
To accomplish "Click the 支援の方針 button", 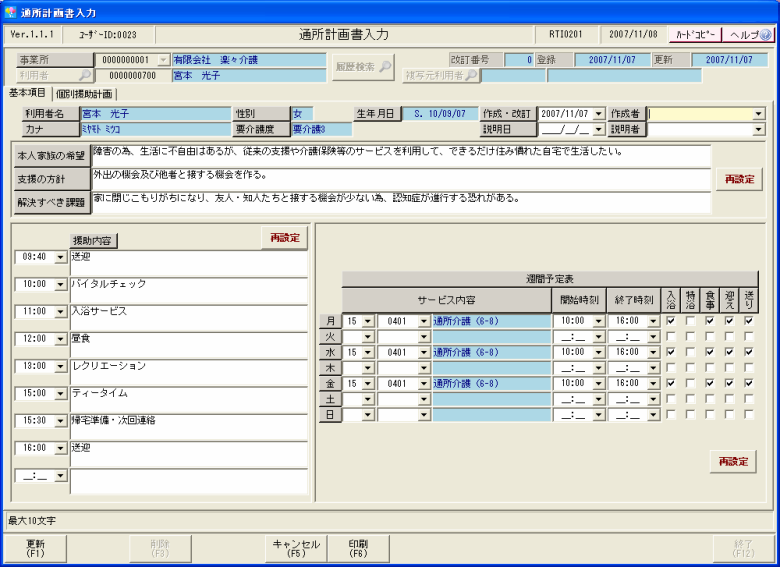I will point(51,179).
